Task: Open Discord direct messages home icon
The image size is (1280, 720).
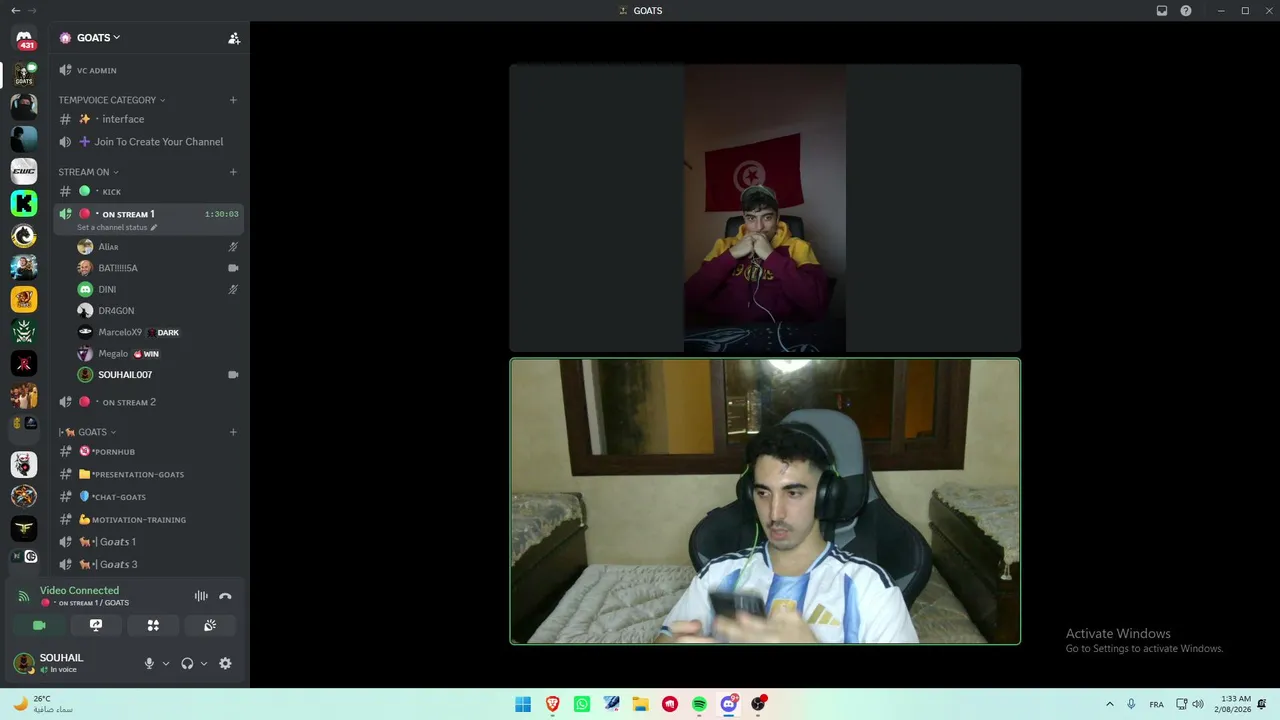Action: [x=24, y=40]
